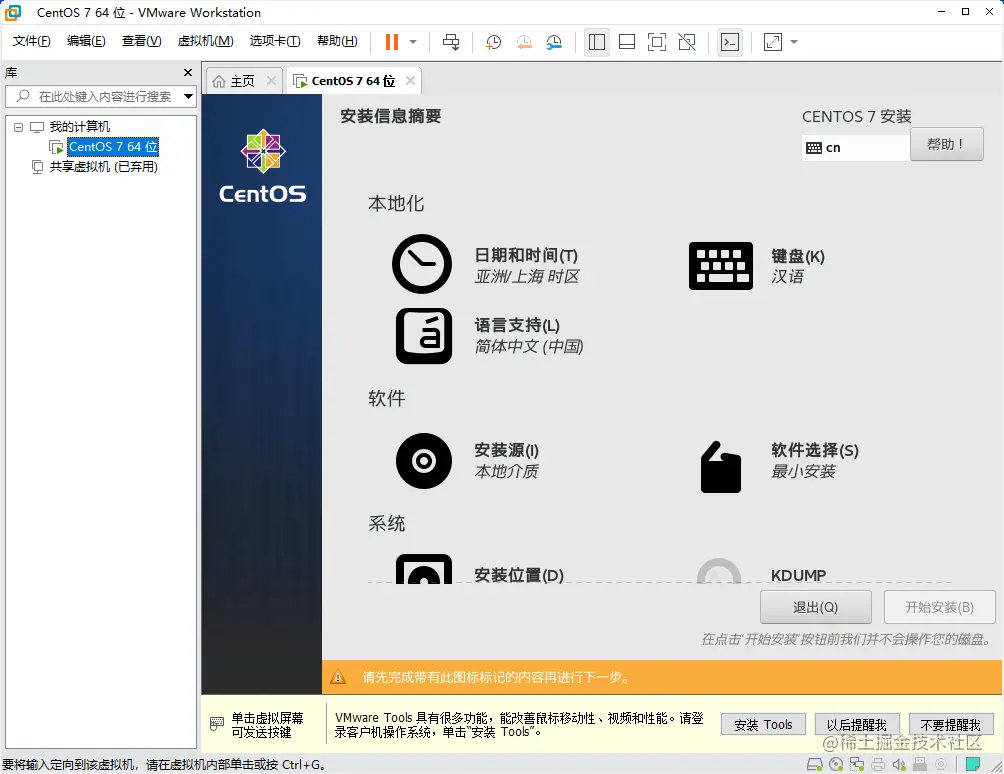Viewport: 1004px width, 774px height.
Task: Open 日期和时间(T) clock icon
Action: 422,264
